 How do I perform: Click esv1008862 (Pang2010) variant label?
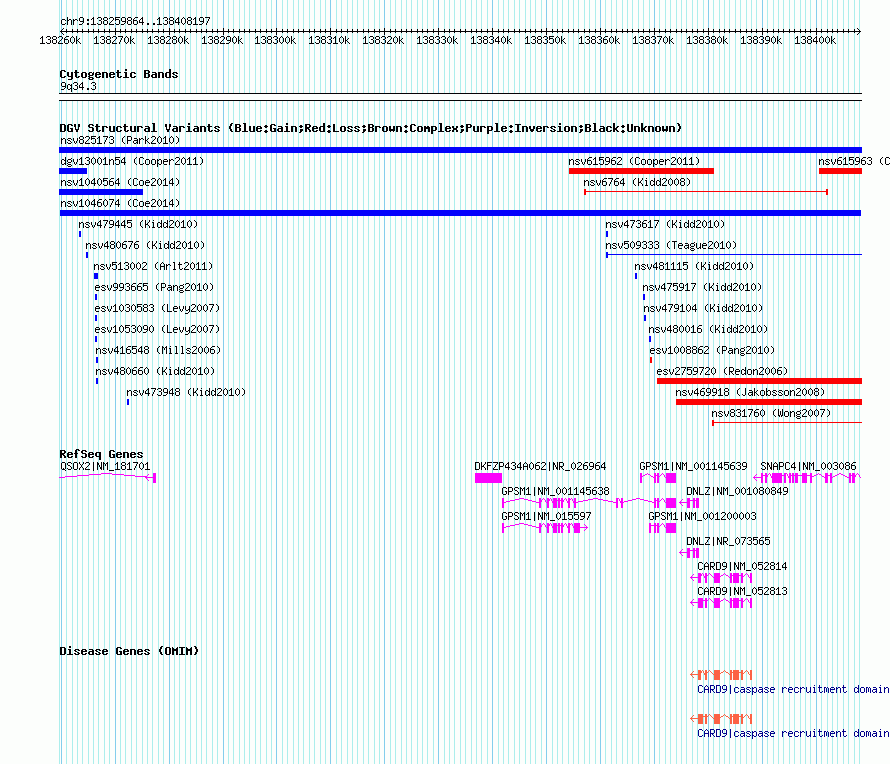712,350
